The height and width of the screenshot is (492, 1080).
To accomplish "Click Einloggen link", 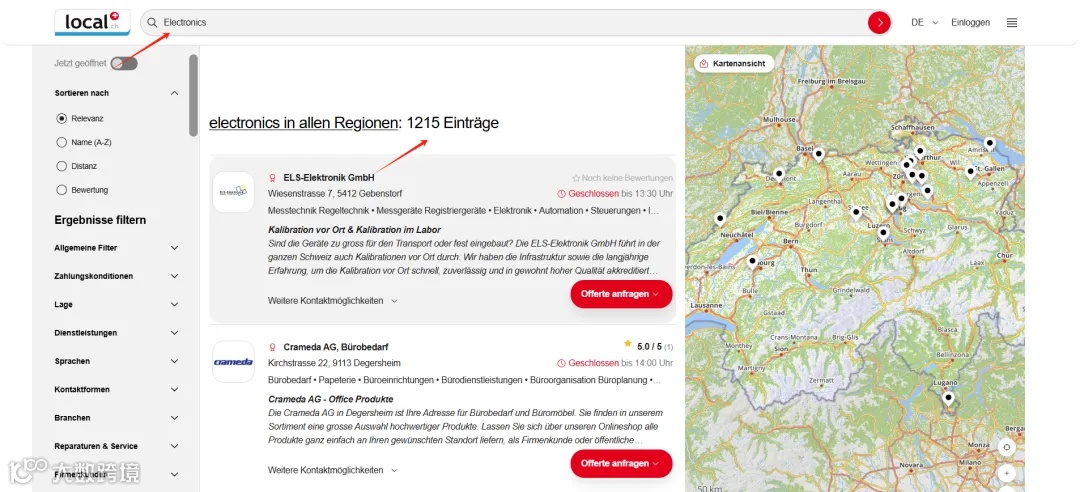I will coord(970,23).
